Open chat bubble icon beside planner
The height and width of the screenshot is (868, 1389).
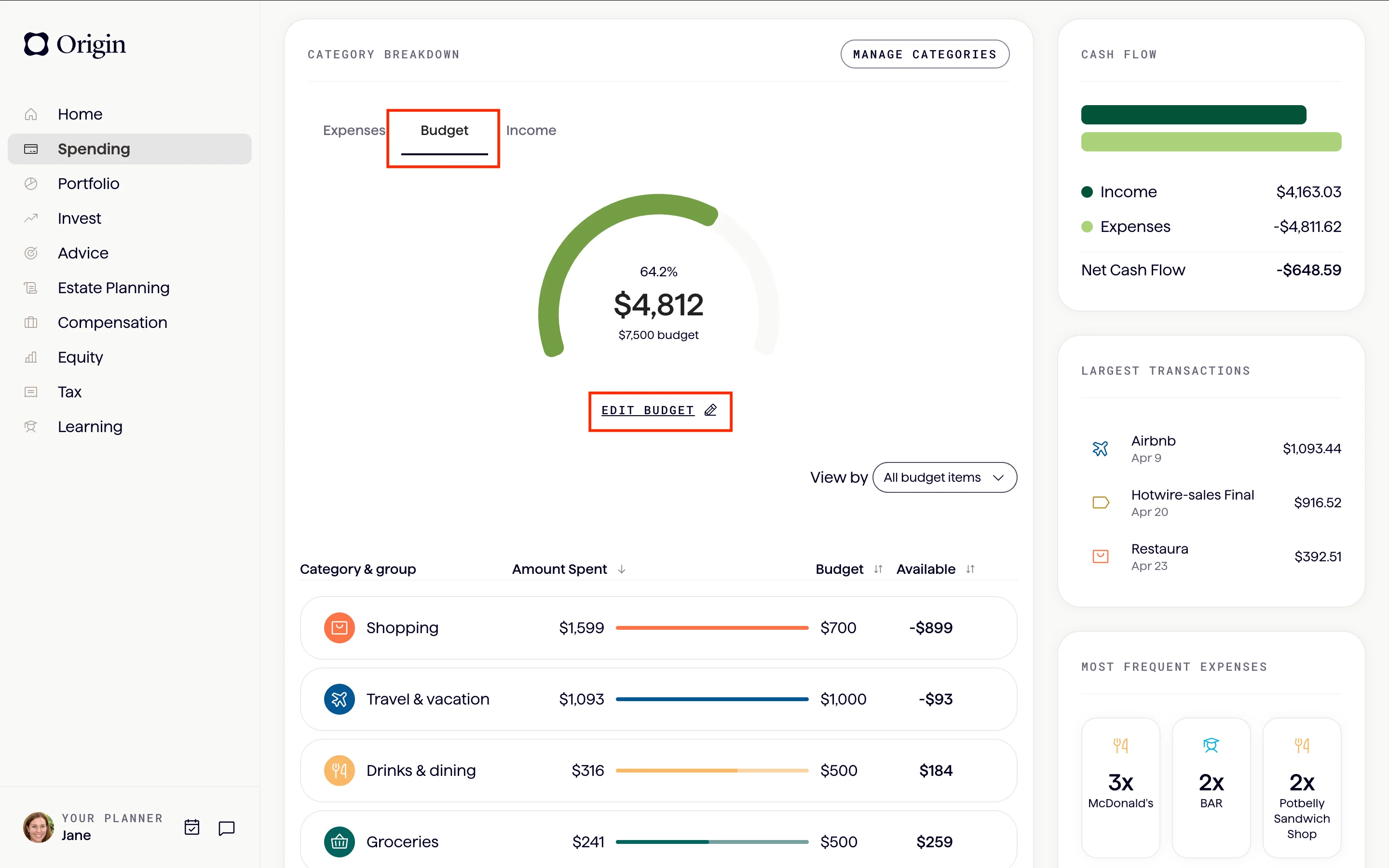tap(227, 827)
